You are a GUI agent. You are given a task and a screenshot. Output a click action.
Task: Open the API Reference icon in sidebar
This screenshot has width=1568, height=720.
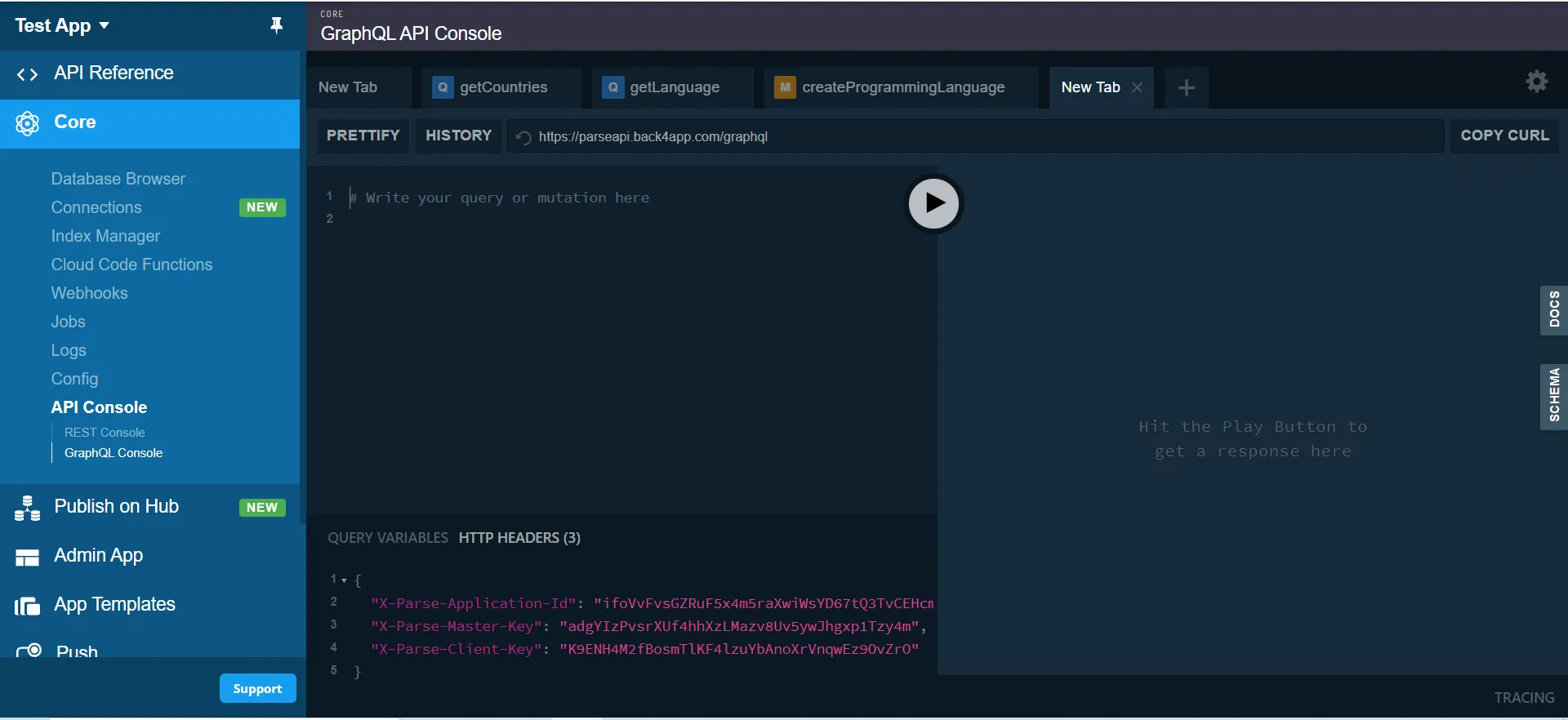(x=27, y=74)
